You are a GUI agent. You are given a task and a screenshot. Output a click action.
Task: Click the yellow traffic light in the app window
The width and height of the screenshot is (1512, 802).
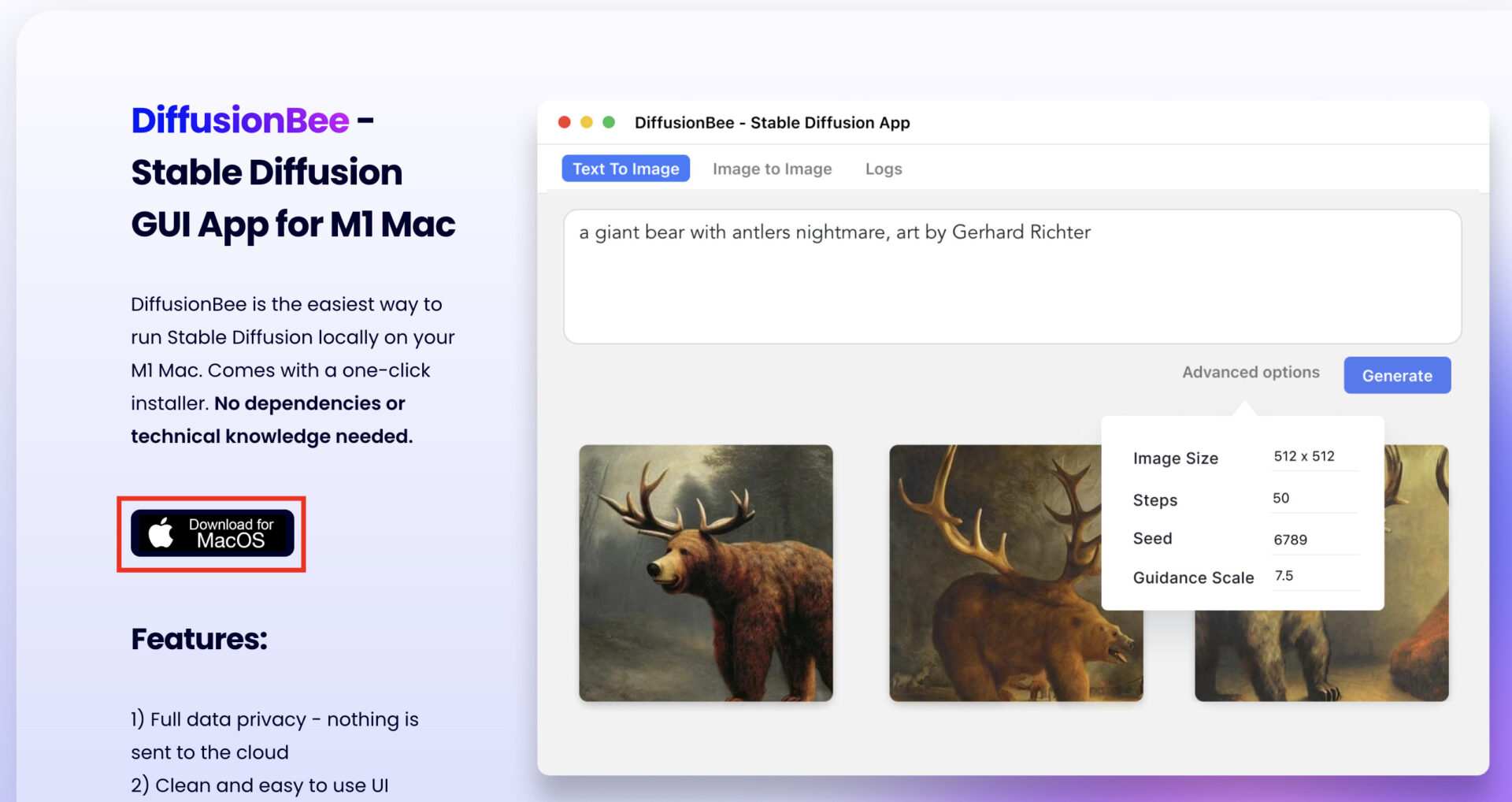pos(587,122)
